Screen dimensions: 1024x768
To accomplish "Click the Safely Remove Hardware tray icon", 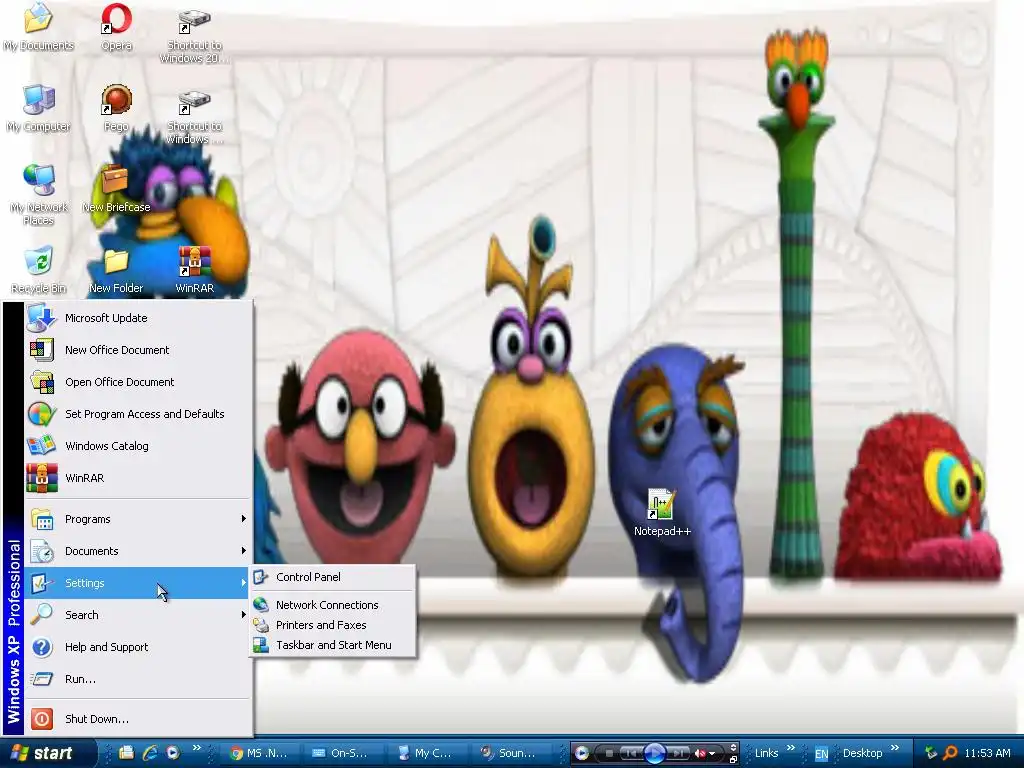I will click(930, 753).
